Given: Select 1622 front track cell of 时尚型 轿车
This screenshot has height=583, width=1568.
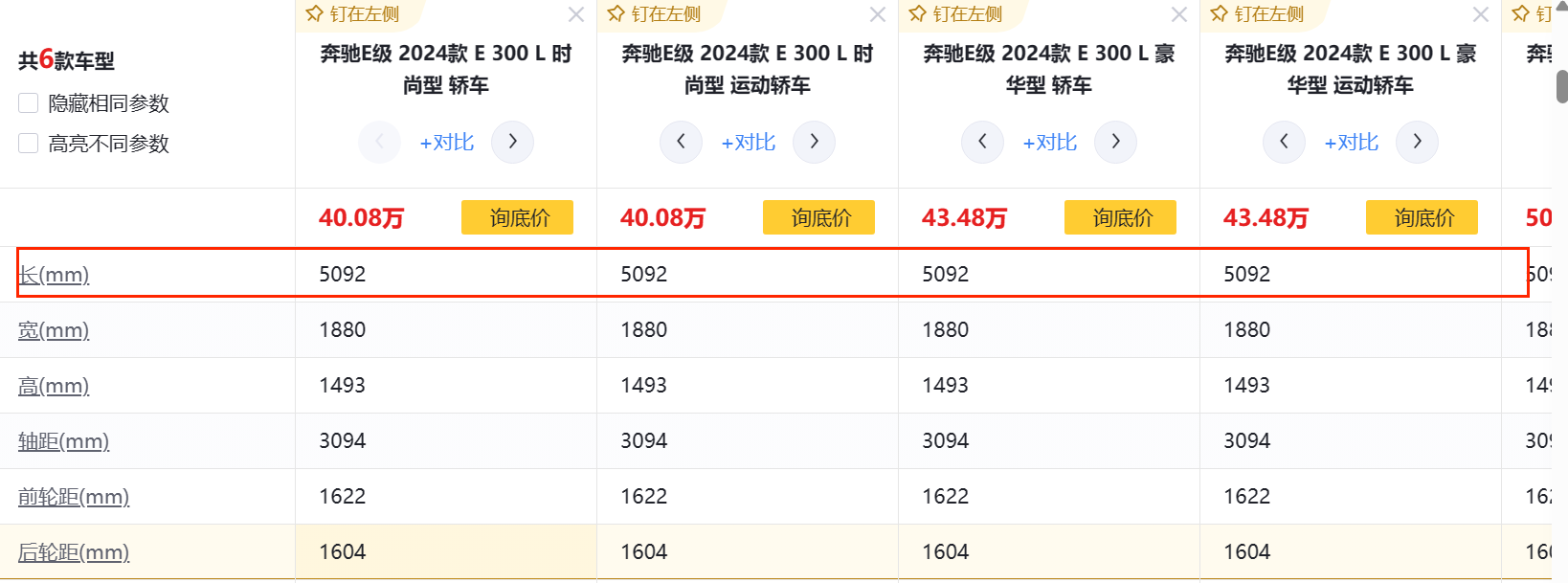Looking at the screenshot, I should coord(446,496).
